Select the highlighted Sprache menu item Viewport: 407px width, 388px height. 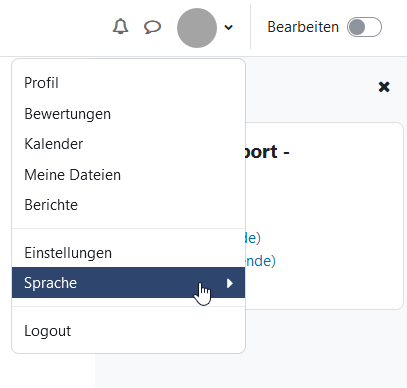coord(129,283)
